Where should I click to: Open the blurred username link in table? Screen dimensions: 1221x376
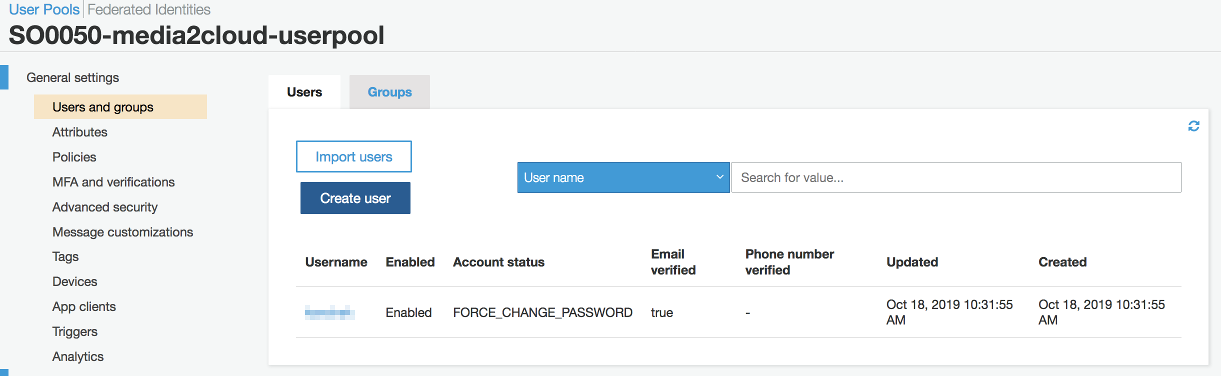pyautogui.click(x=330, y=313)
